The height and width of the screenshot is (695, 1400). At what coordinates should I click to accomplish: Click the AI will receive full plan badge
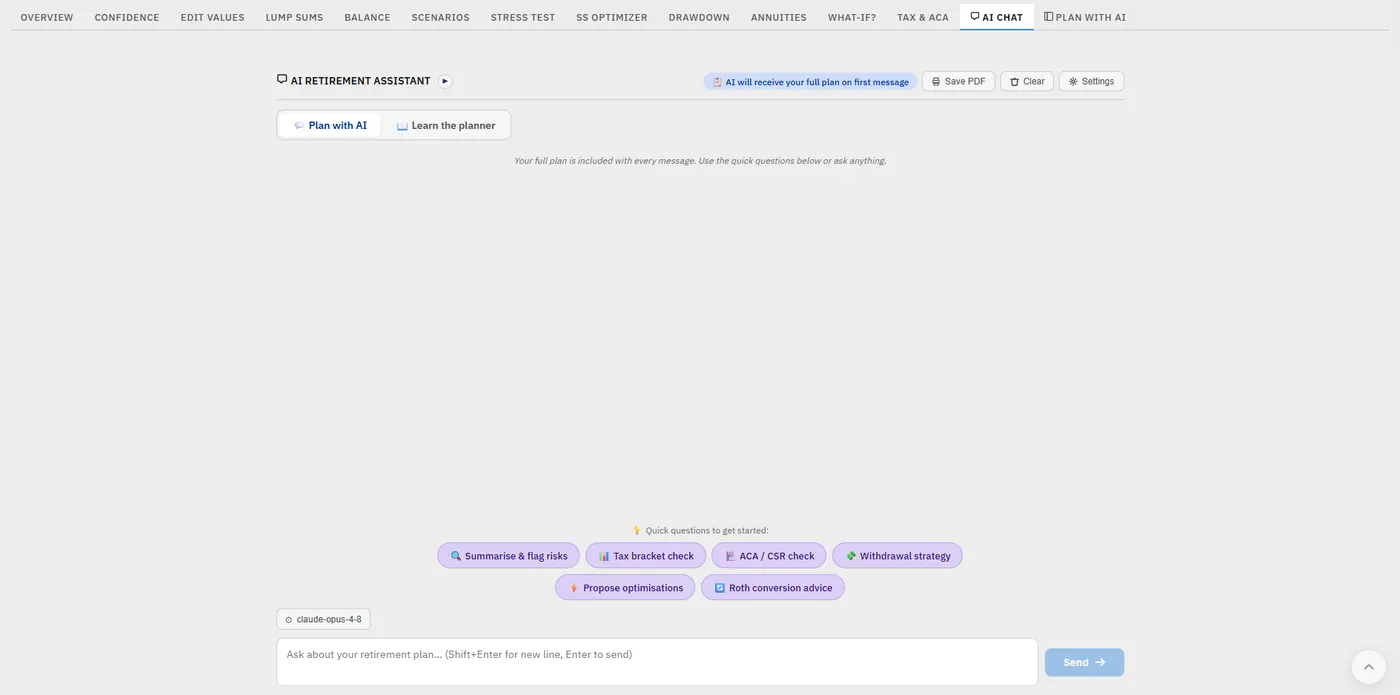point(810,82)
